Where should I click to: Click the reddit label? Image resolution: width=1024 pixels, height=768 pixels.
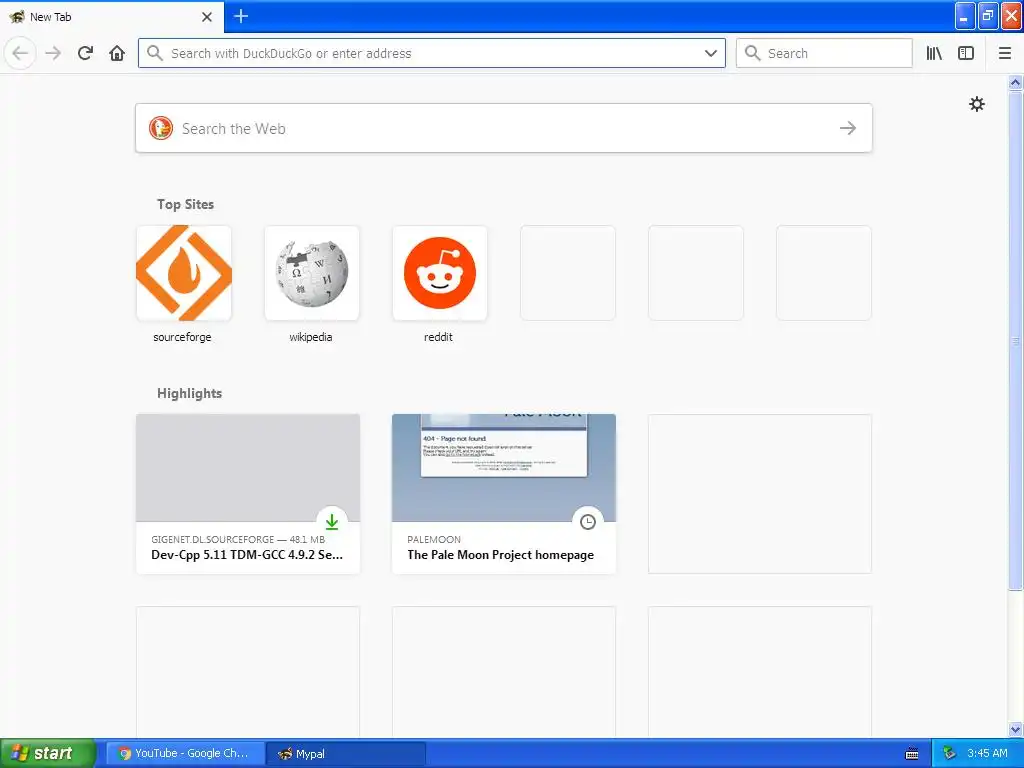[438, 337]
